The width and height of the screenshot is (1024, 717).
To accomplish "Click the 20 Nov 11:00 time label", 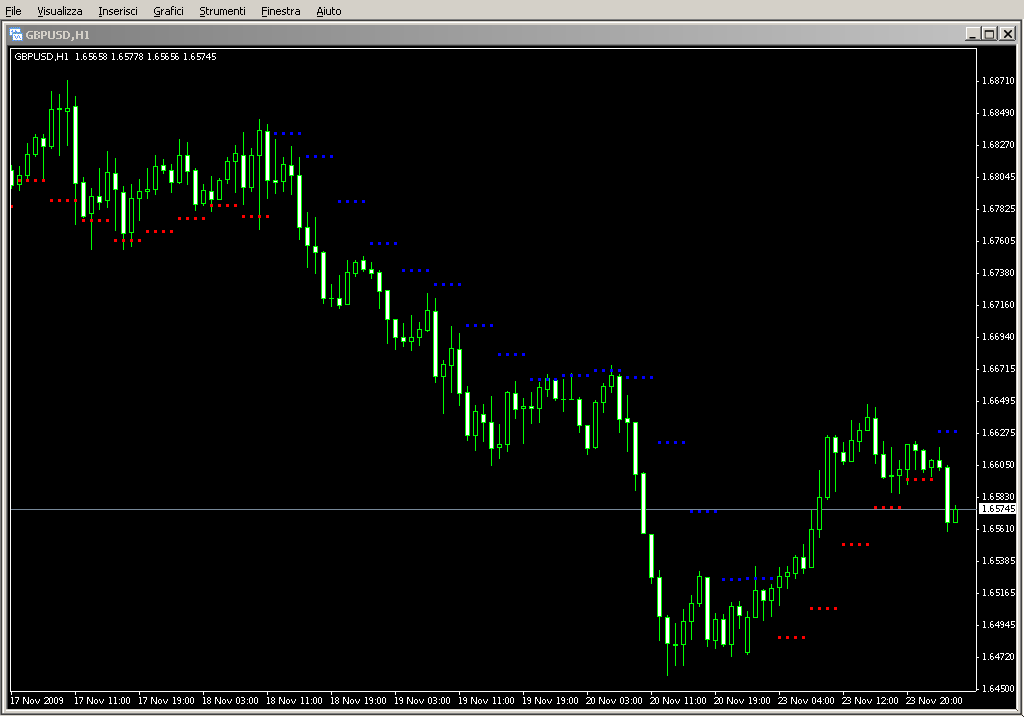I will (679, 700).
